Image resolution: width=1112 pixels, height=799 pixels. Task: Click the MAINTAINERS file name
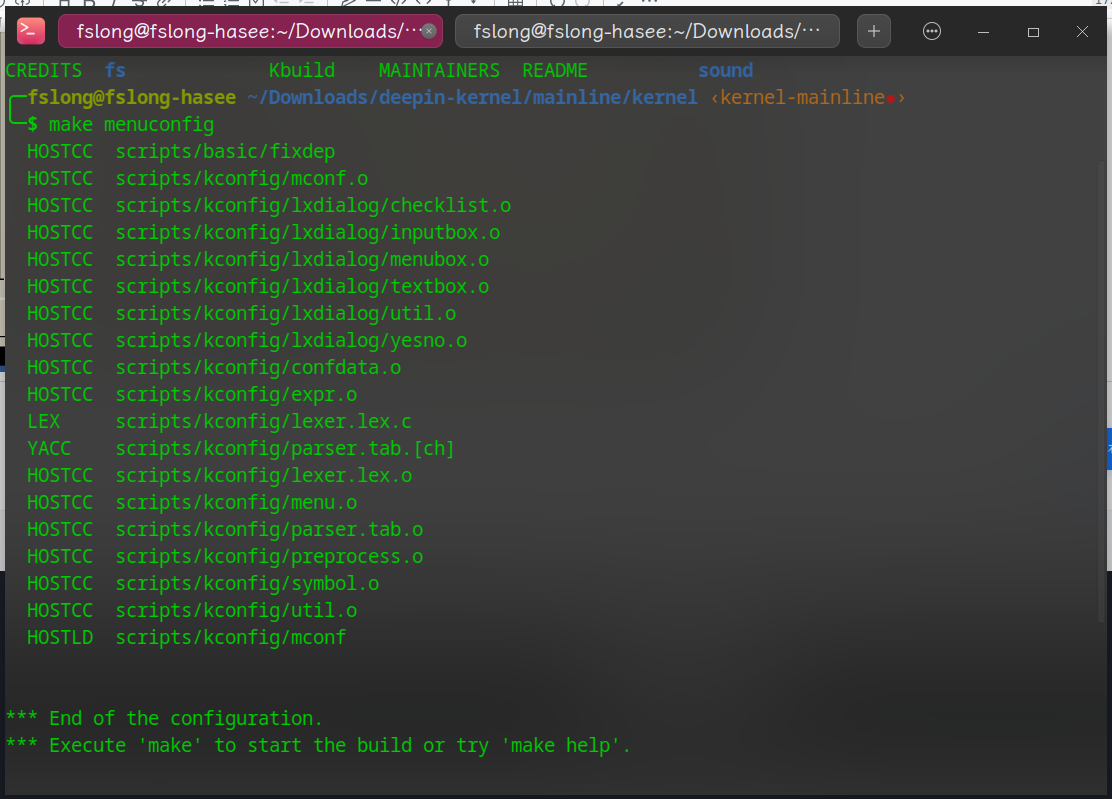tap(439, 71)
